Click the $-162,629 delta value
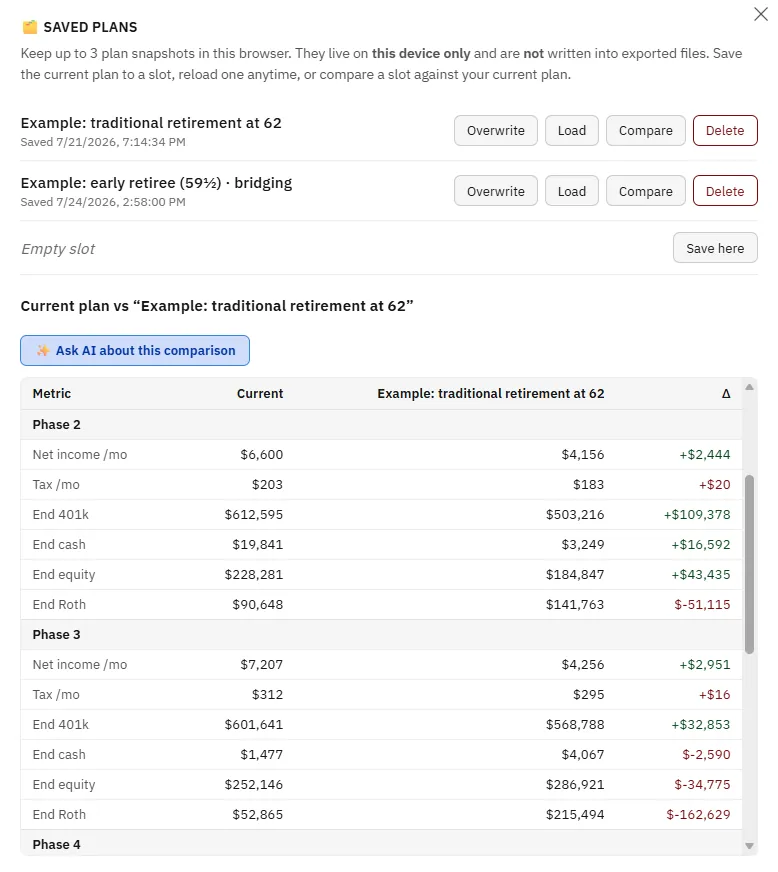778x872 pixels. tap(698, 815)
